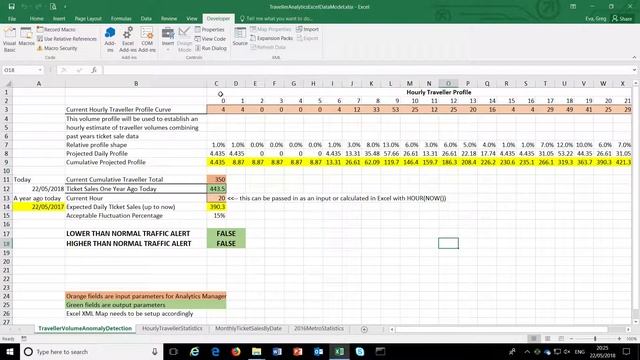Toggle Use Relative References
This screenshot has width=640, height=360.
point(67,39)
